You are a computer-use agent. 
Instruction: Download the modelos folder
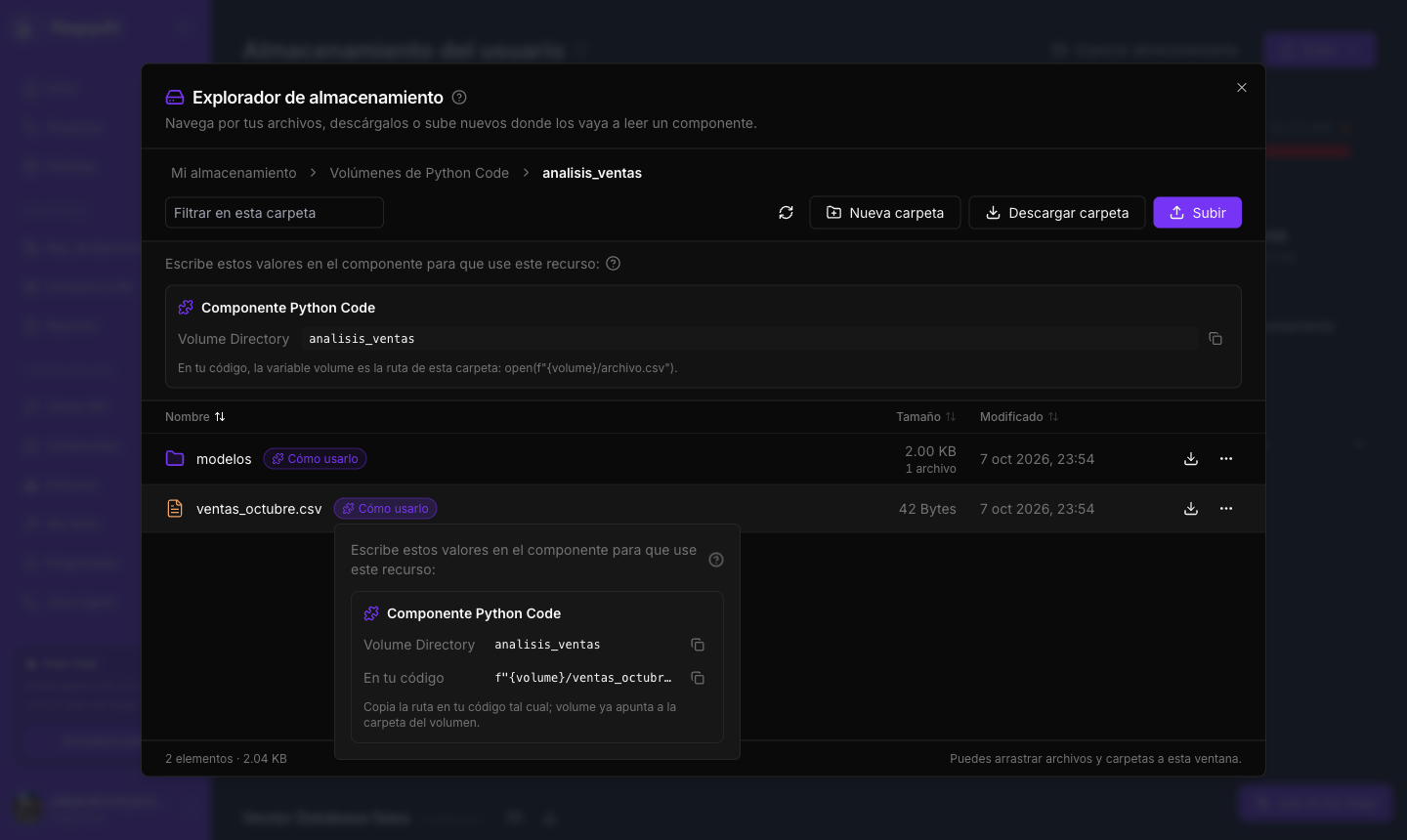(1191, 459)
